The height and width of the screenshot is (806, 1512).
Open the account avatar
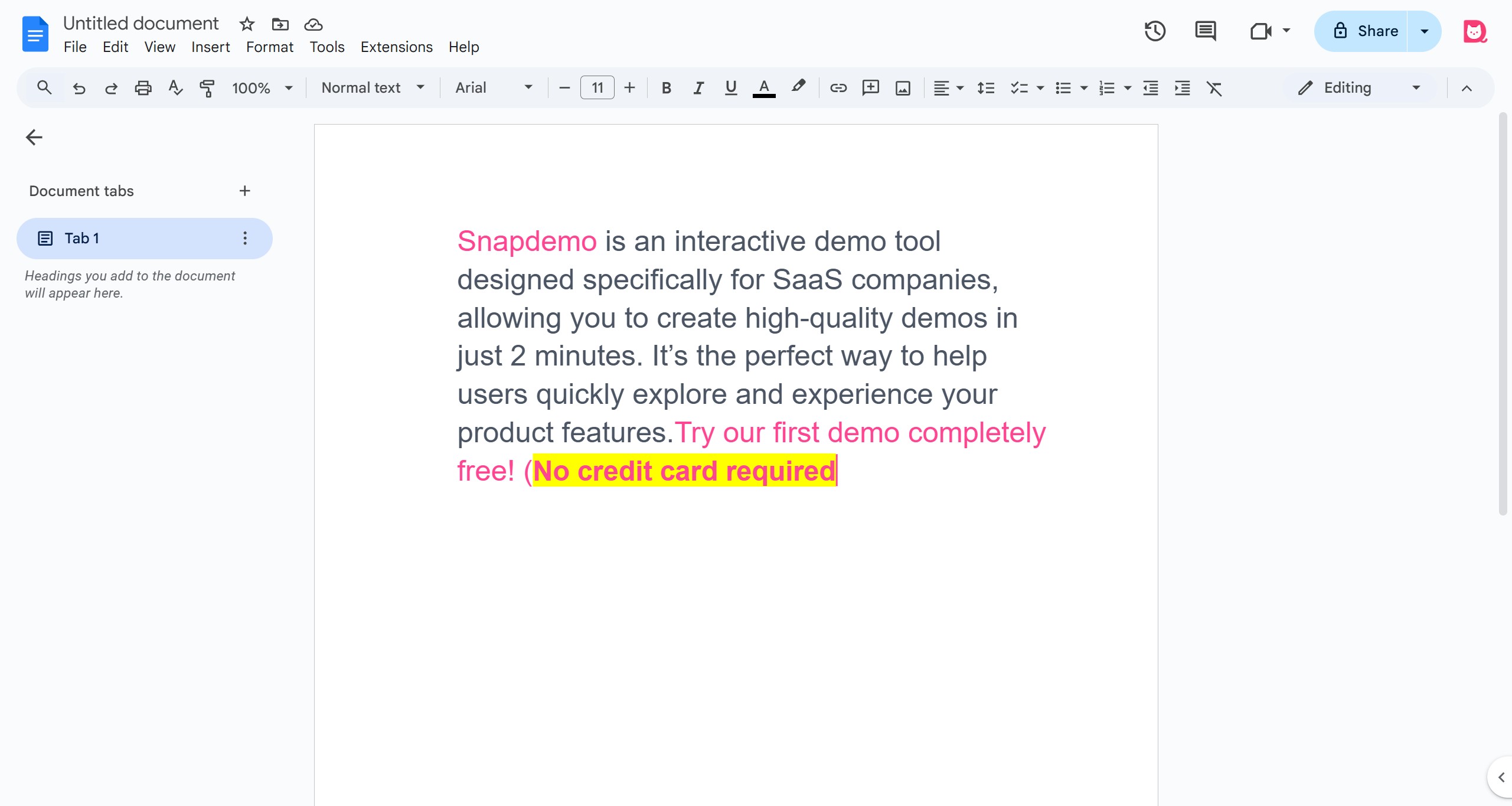tap(1474, 31)
